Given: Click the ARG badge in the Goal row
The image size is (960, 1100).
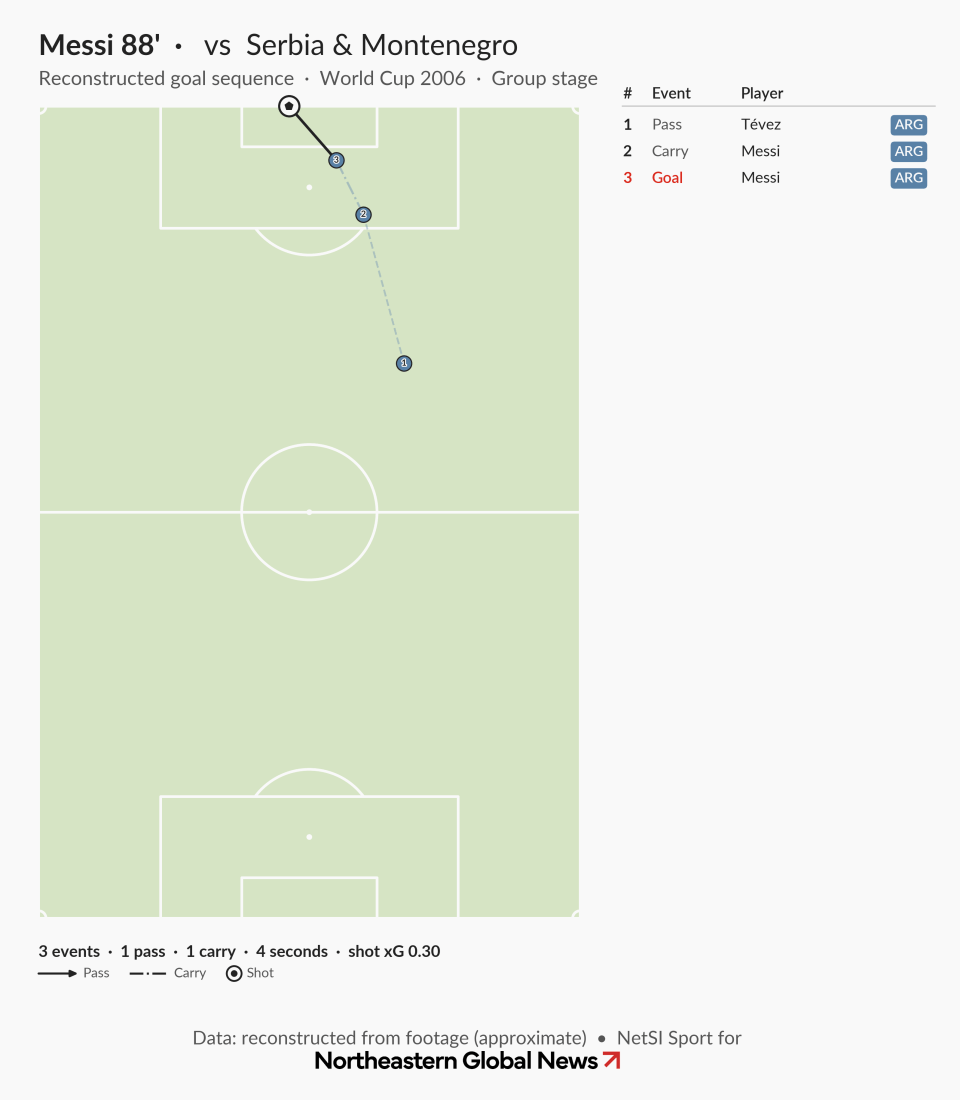Looking at the screenshot, I should tap(909, 178).
